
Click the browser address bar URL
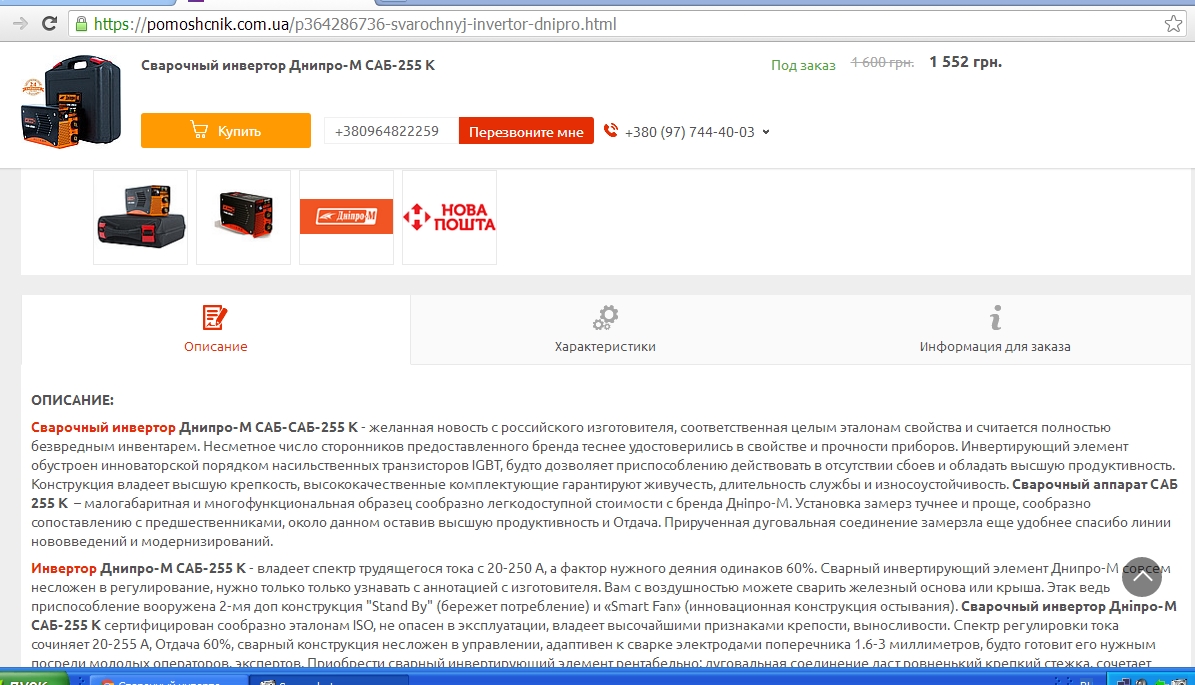[x=355, y=23]
